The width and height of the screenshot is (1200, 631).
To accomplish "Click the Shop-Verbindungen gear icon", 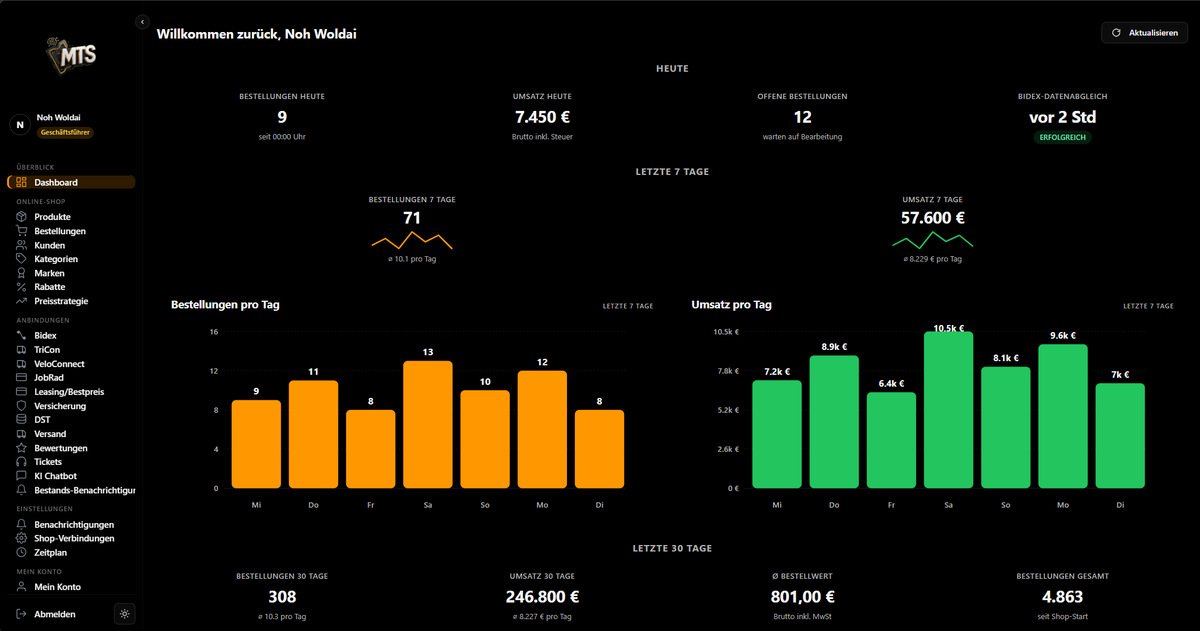I will [21, 538].
